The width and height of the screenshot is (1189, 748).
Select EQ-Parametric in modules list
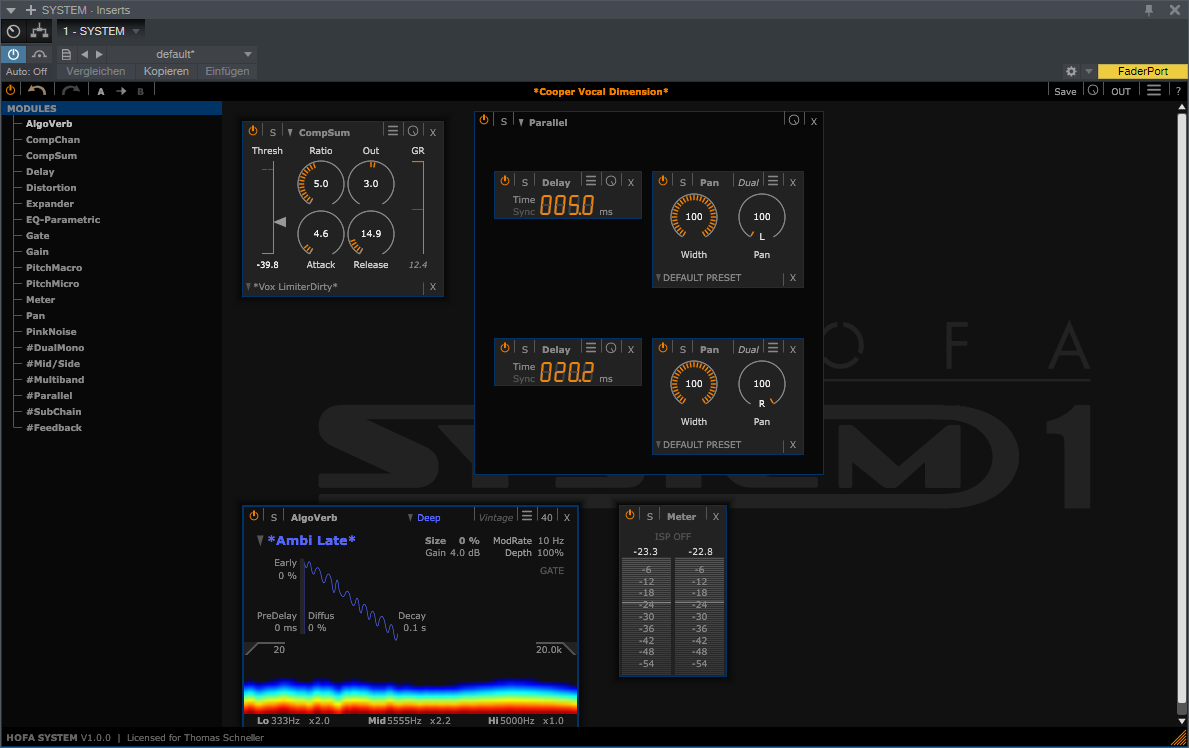click(x=63, y=219)
